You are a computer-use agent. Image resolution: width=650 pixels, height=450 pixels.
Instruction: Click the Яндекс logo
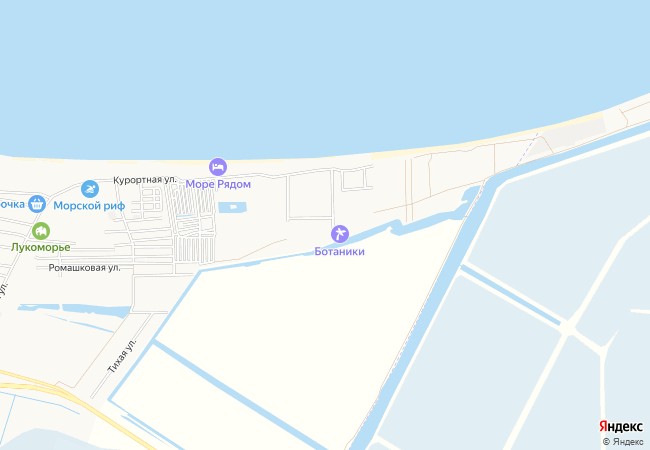tap(621, 426)
